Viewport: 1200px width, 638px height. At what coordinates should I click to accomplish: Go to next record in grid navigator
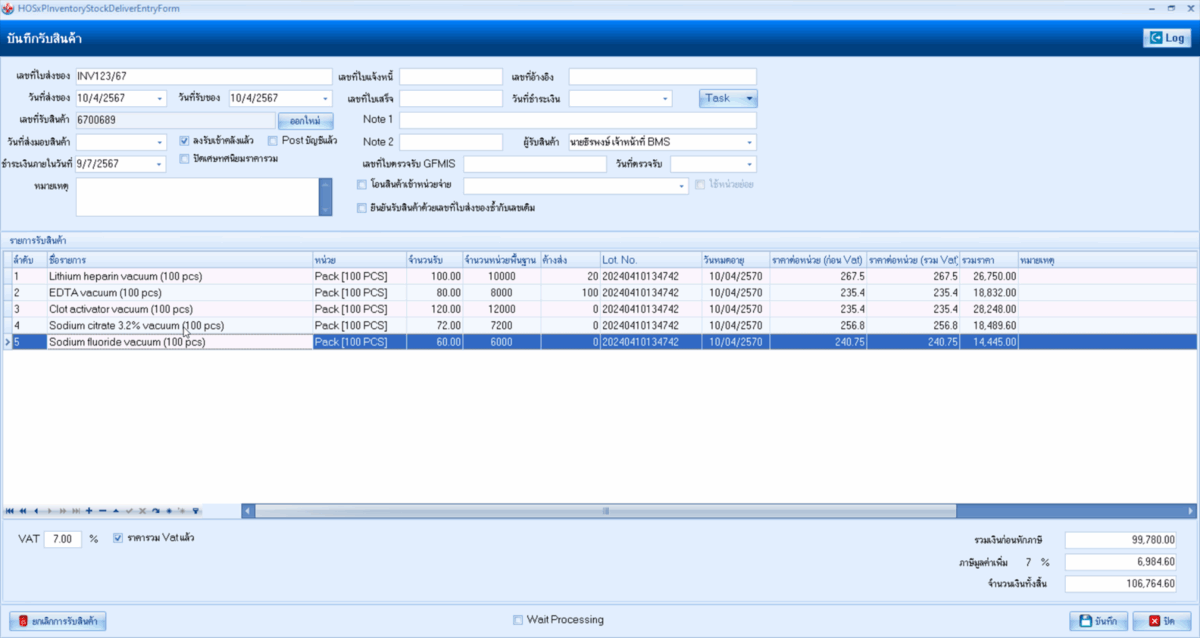[x=50, y=511]
